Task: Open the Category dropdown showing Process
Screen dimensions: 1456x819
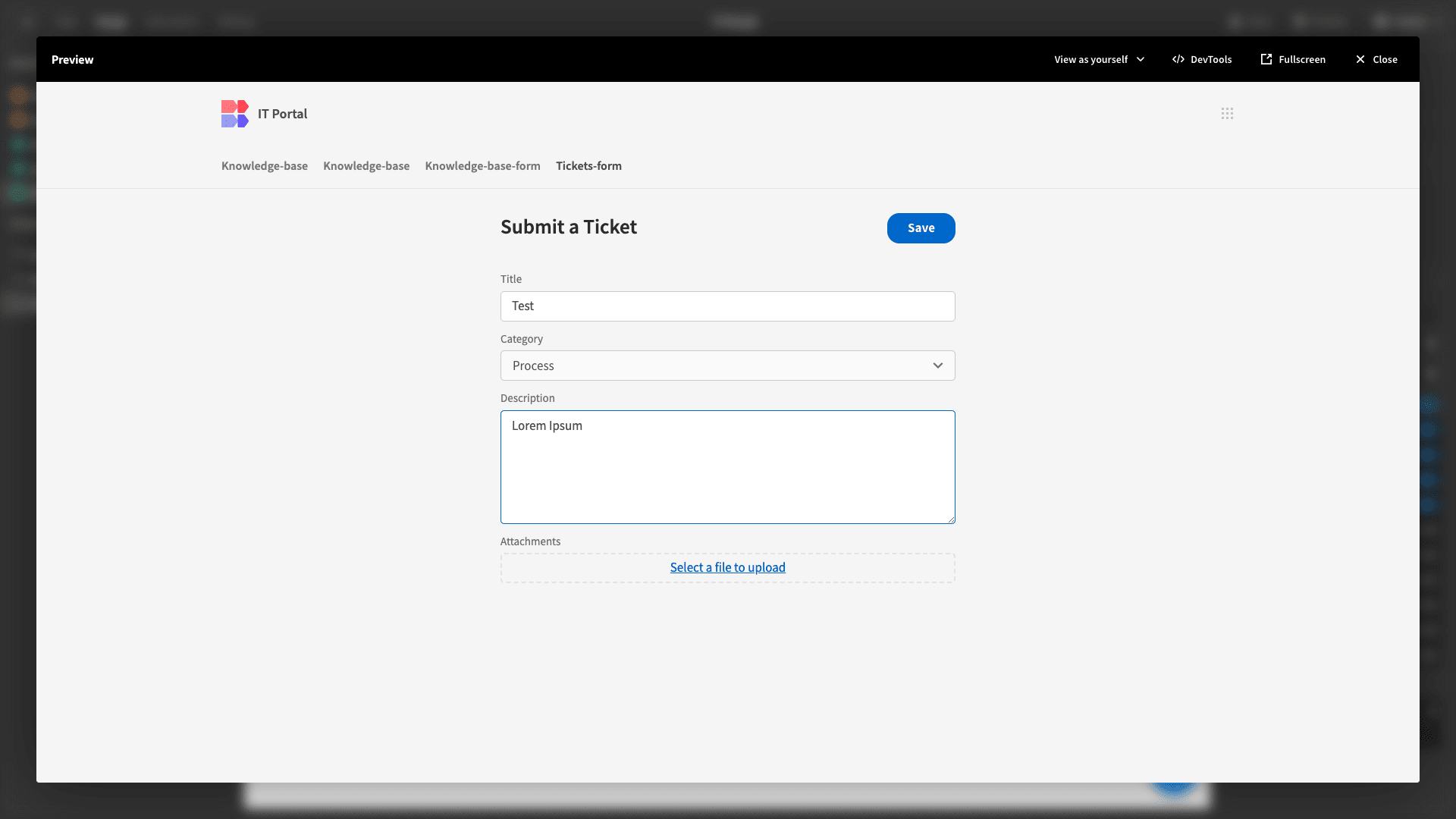Action: click(x=727, y=366)
